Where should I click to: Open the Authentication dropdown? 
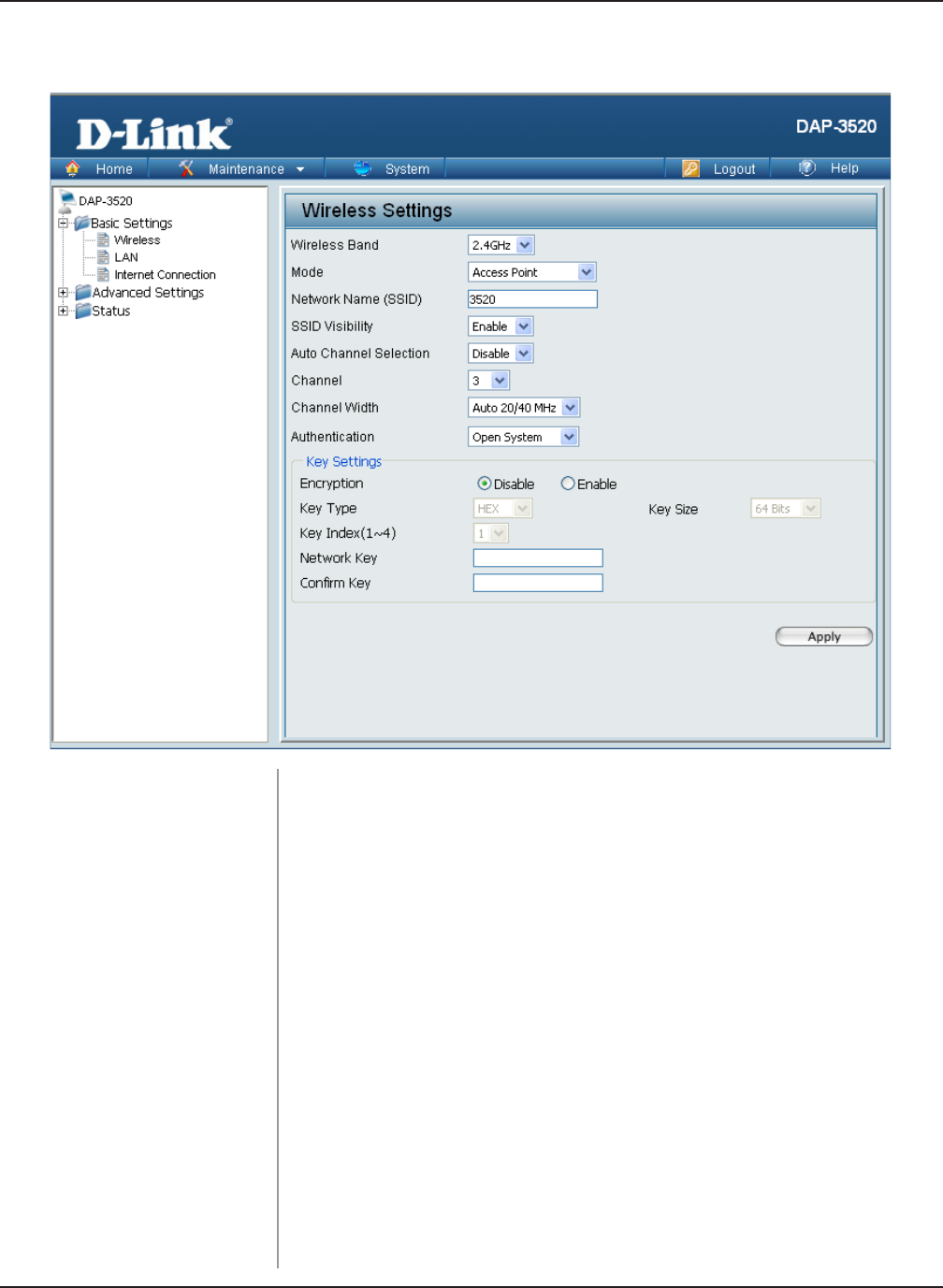(x=523, y=437)
